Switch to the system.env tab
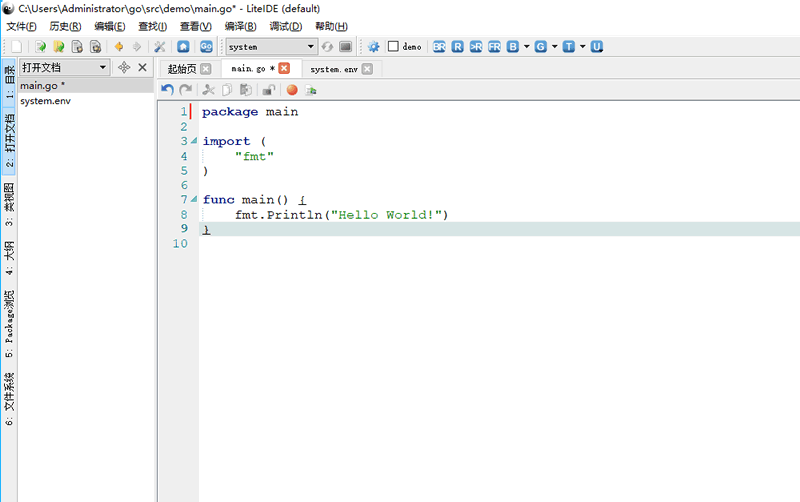 point(332,69)
